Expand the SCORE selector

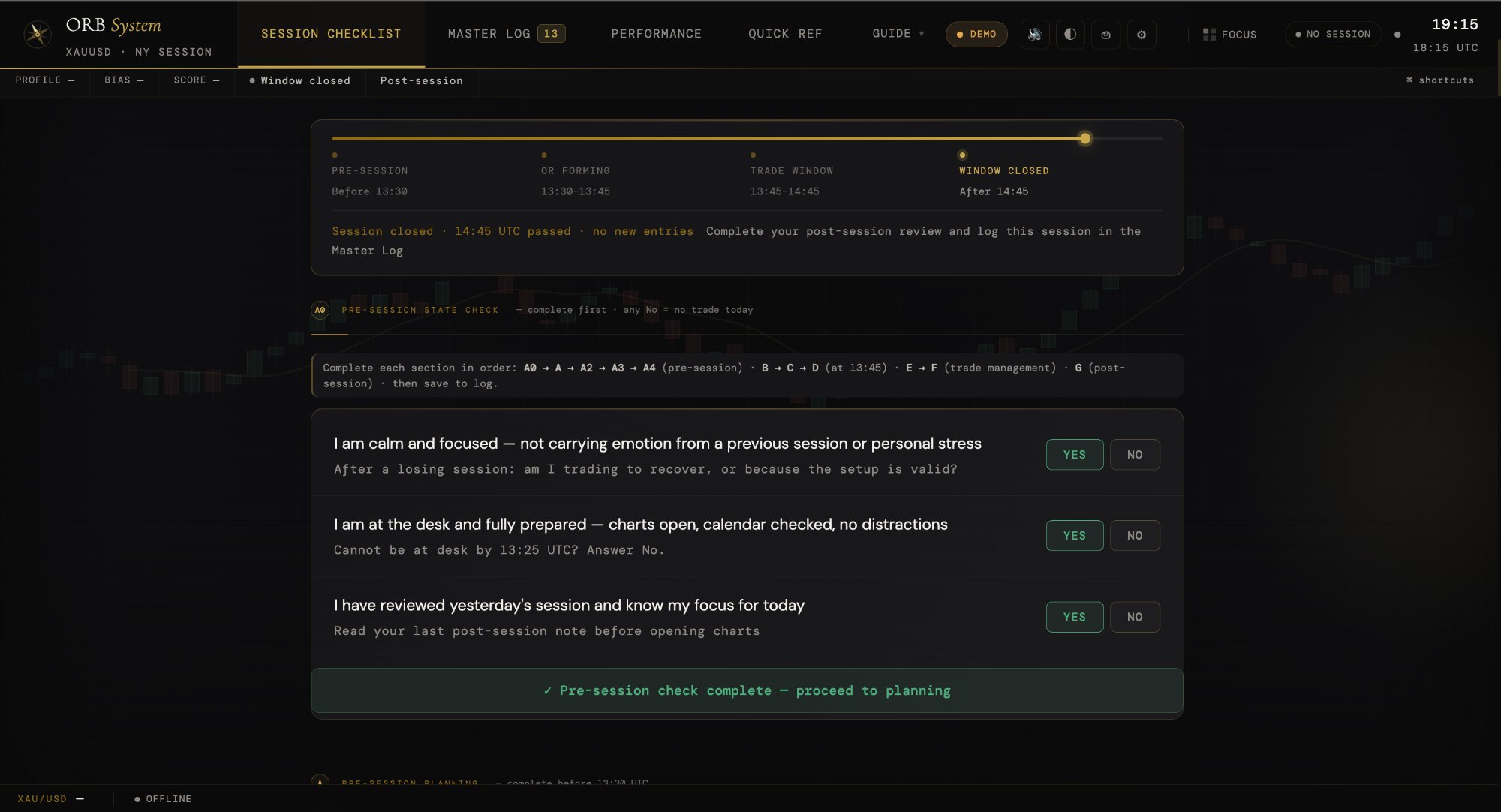(197, 80)
